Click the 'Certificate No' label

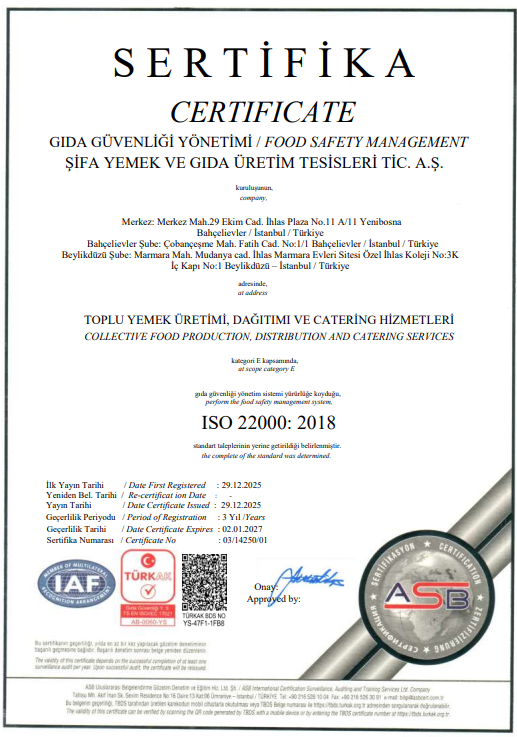150,540
